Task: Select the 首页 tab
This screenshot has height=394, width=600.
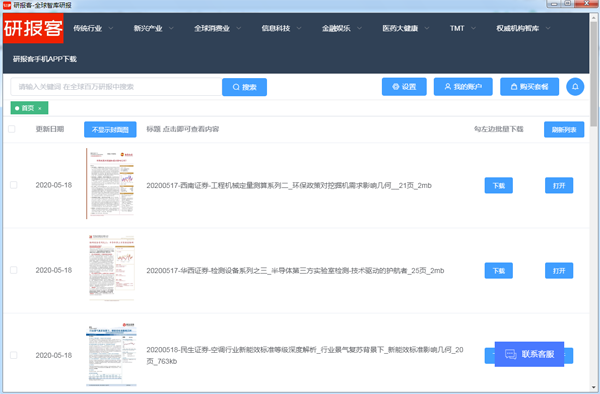Action: point(29,108)
